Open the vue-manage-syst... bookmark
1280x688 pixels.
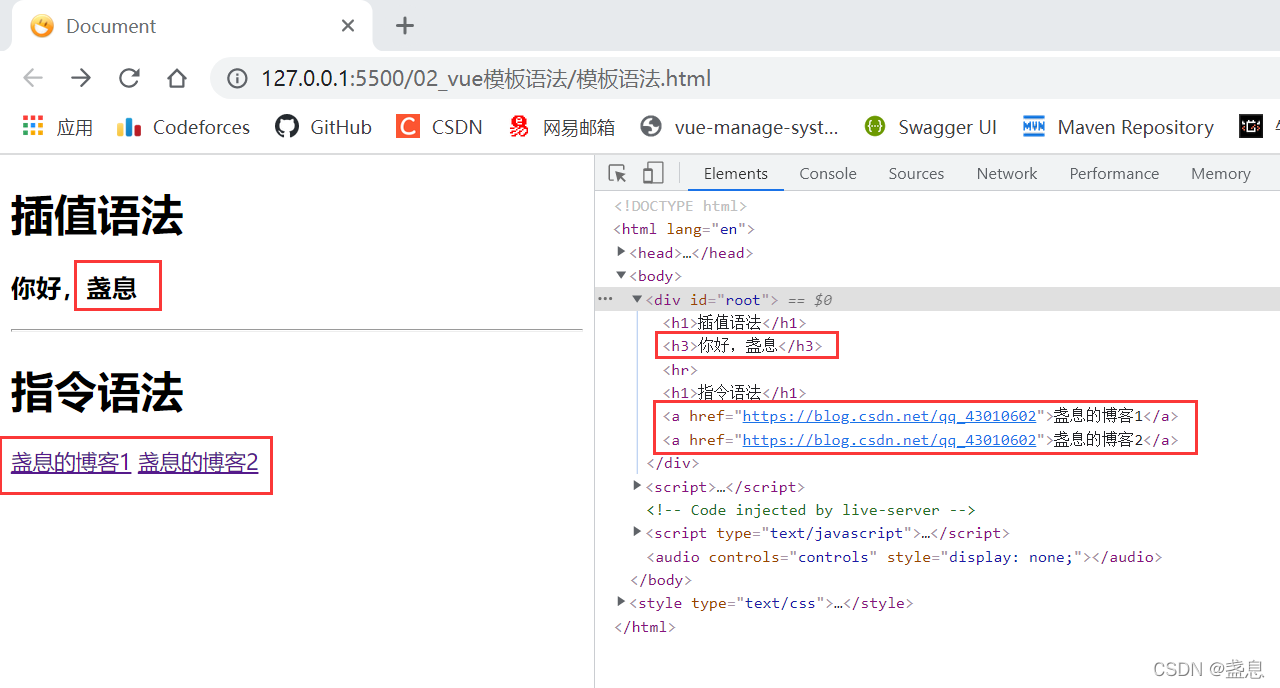click(x=740, y=127)
